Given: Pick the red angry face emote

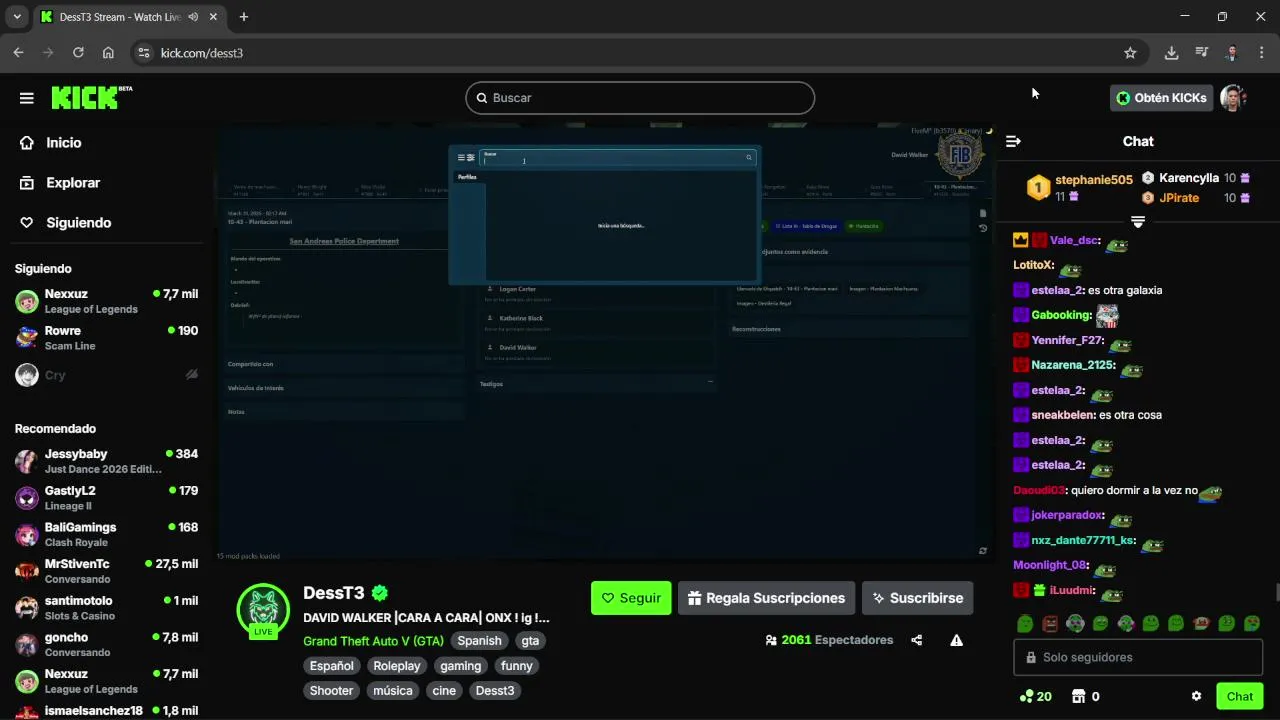Looking at the screenshot, I should [x=1050, y=624].
